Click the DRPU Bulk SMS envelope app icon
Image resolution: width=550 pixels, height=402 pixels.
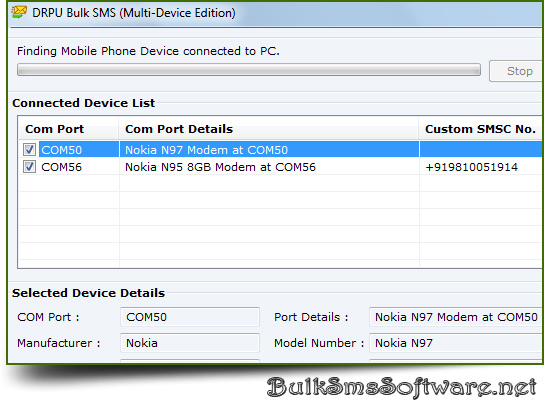[x=19, y=12]
